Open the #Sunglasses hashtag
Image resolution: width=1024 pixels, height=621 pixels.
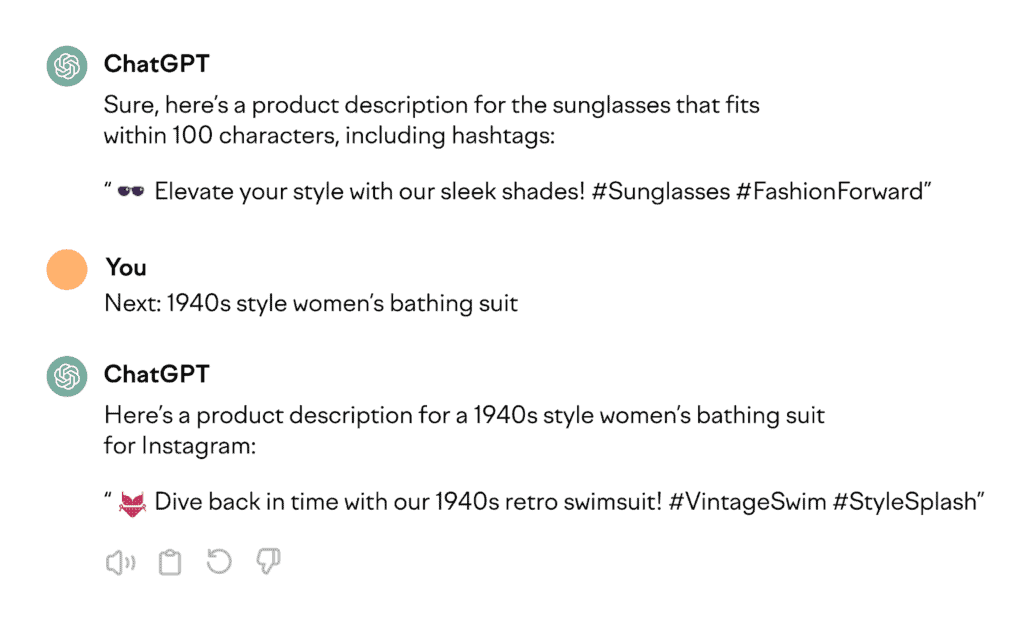click(x=660, y=192)
